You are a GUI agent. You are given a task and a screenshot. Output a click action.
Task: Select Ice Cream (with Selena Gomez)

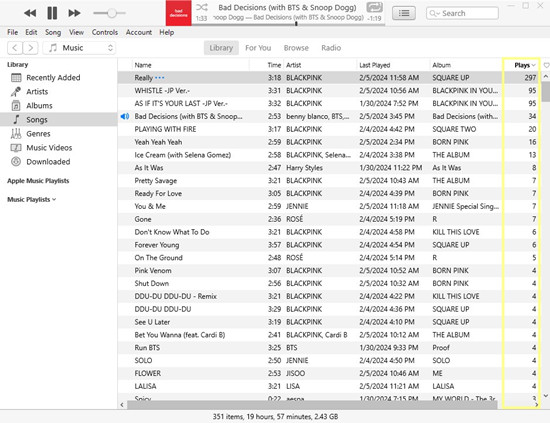click(x=183, y=155)
